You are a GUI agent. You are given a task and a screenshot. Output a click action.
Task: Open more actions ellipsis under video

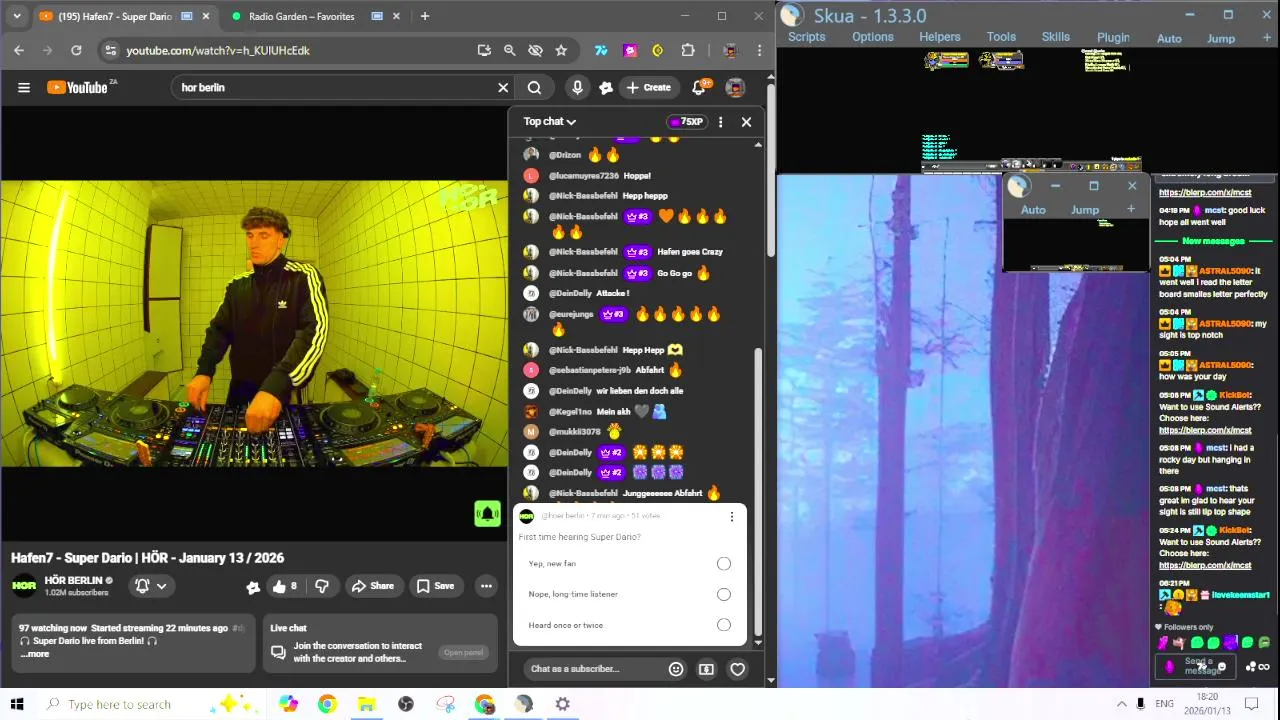(x=486, y=586)
